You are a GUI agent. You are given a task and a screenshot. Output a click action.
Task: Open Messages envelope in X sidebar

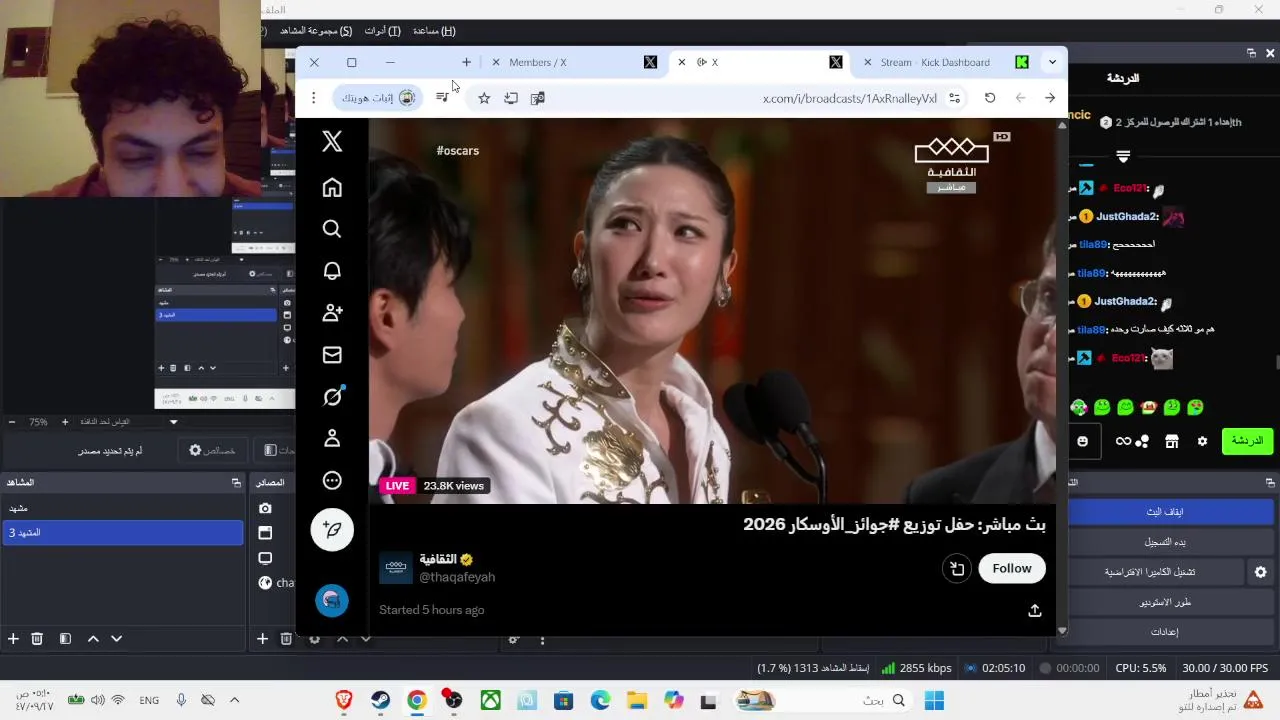(x=332, y=355)
